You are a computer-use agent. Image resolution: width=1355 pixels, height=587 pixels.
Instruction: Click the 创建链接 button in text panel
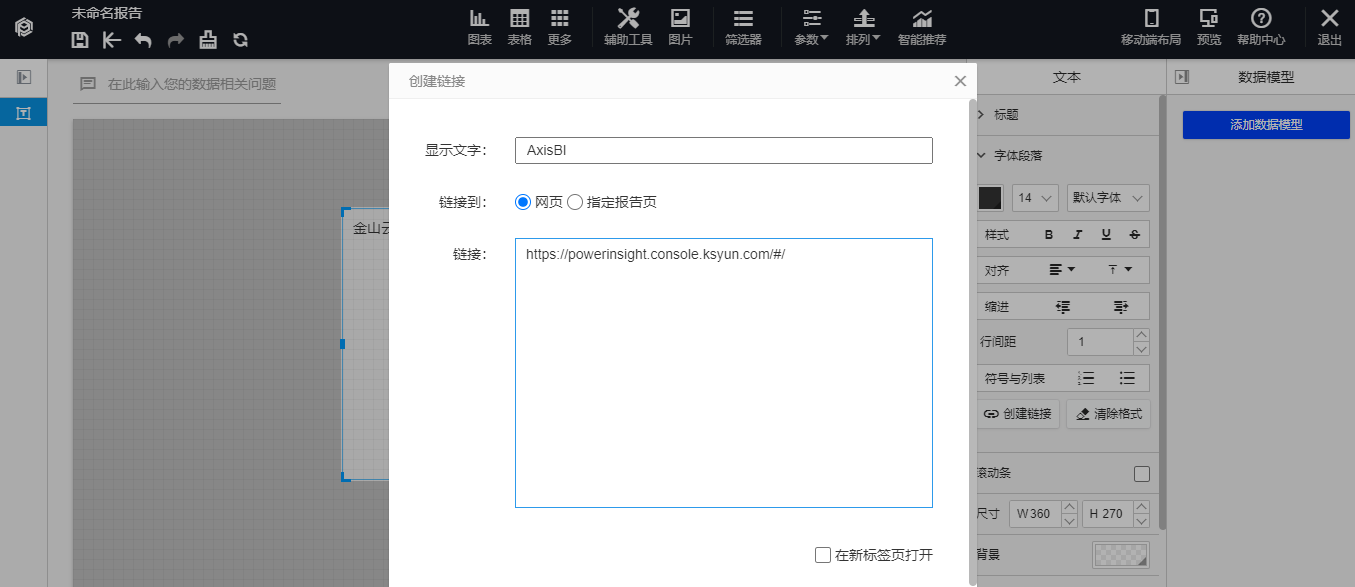[x=1018, y=413]
